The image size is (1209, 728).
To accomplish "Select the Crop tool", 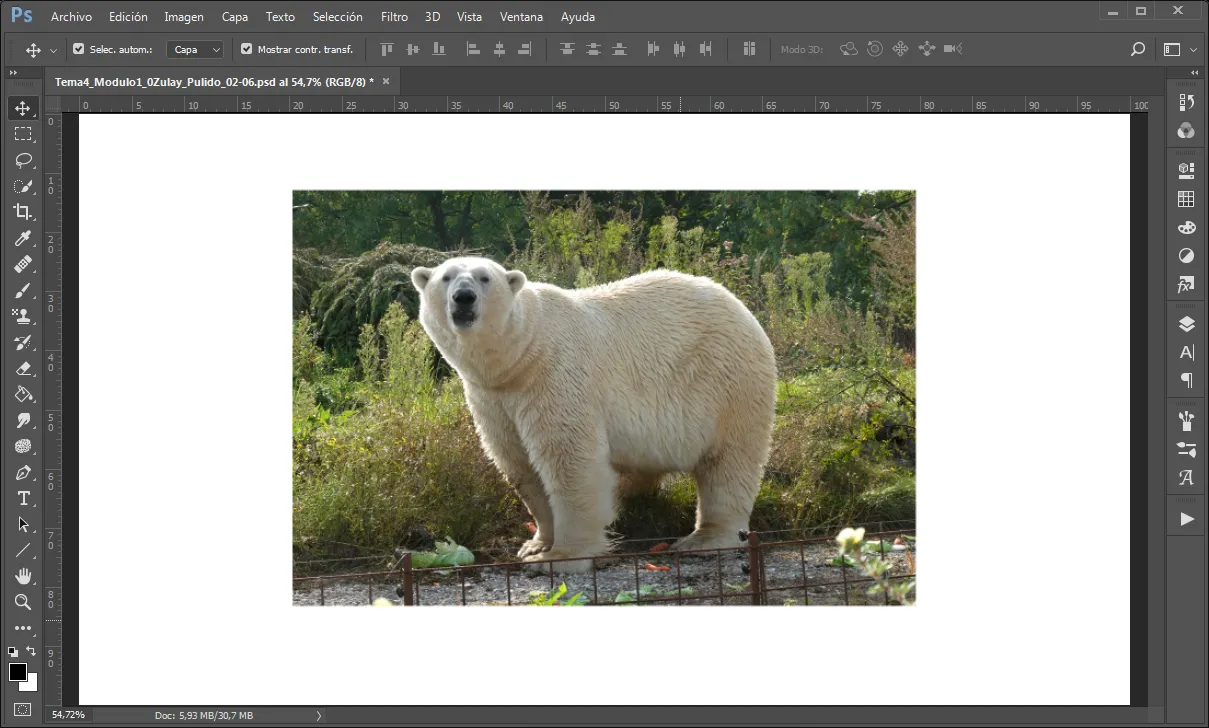I will 23,212.
